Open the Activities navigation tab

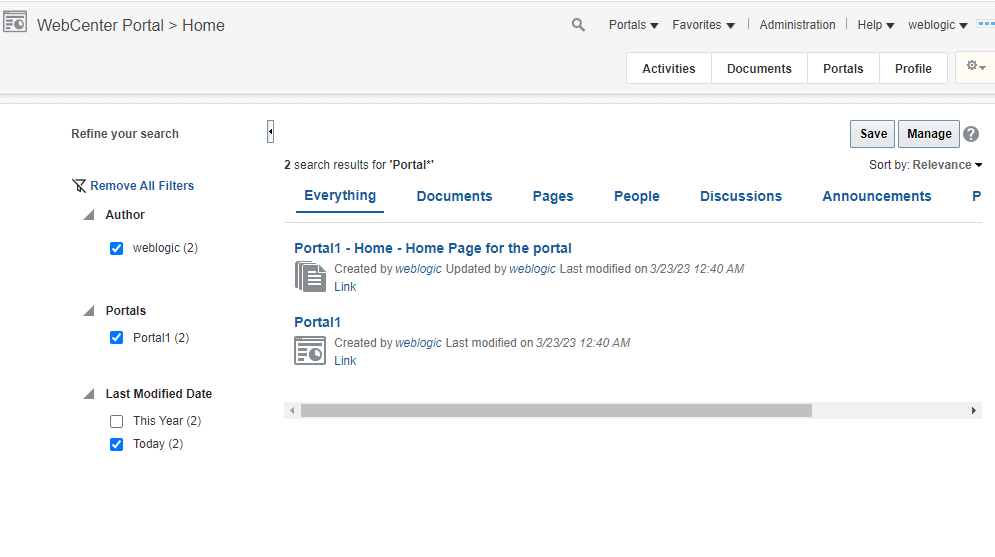(x=669, y=69)
